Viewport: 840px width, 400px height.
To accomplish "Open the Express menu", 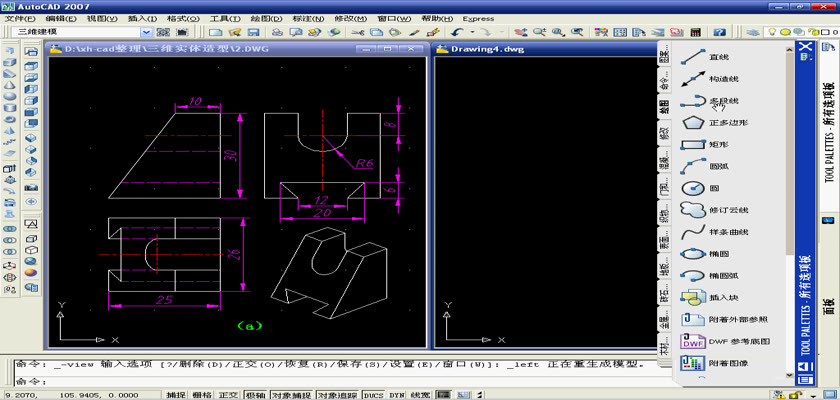I will click(x=478, y=19).
